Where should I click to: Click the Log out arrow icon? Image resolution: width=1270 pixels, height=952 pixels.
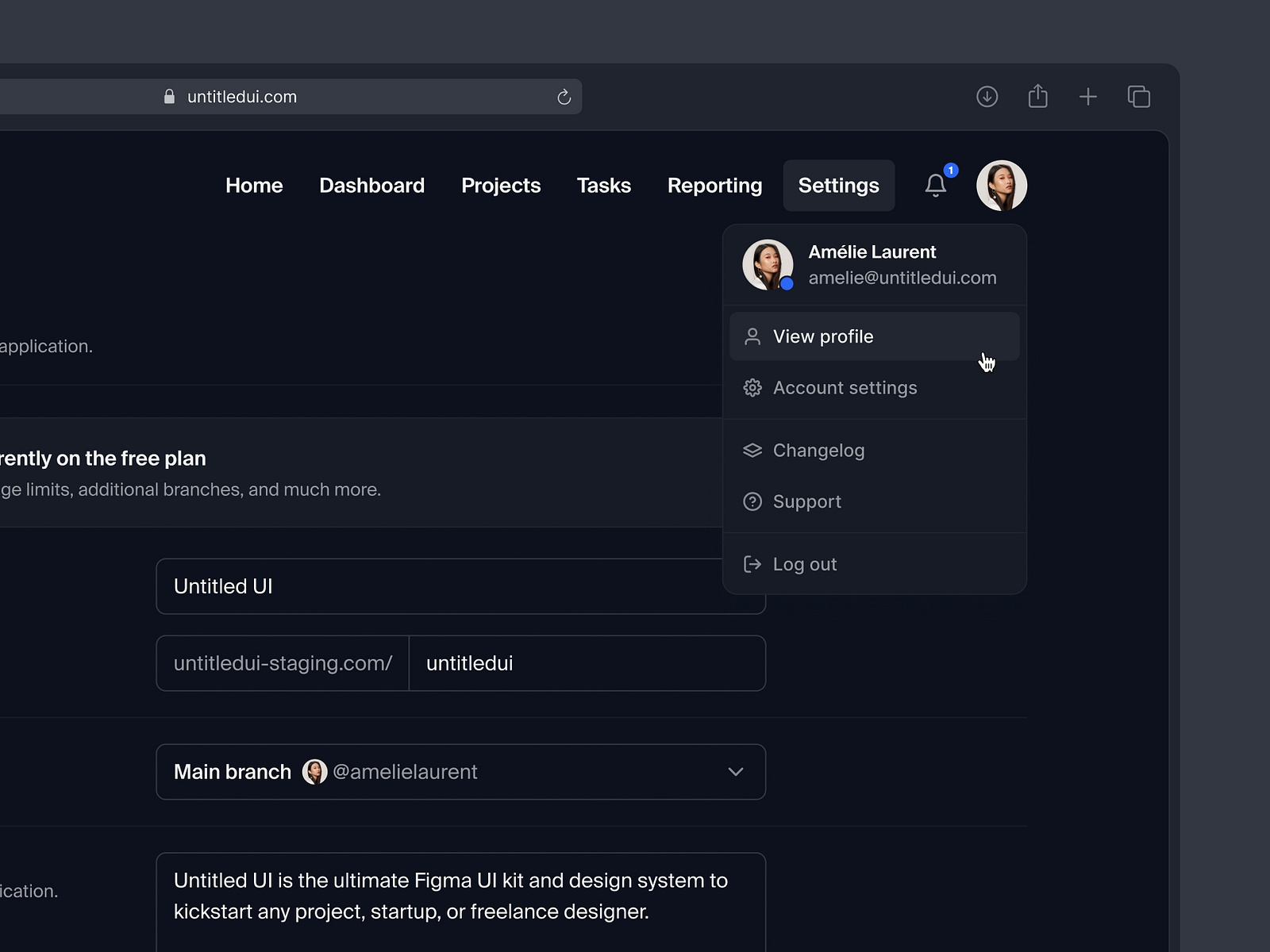click(x=752, y=563)
